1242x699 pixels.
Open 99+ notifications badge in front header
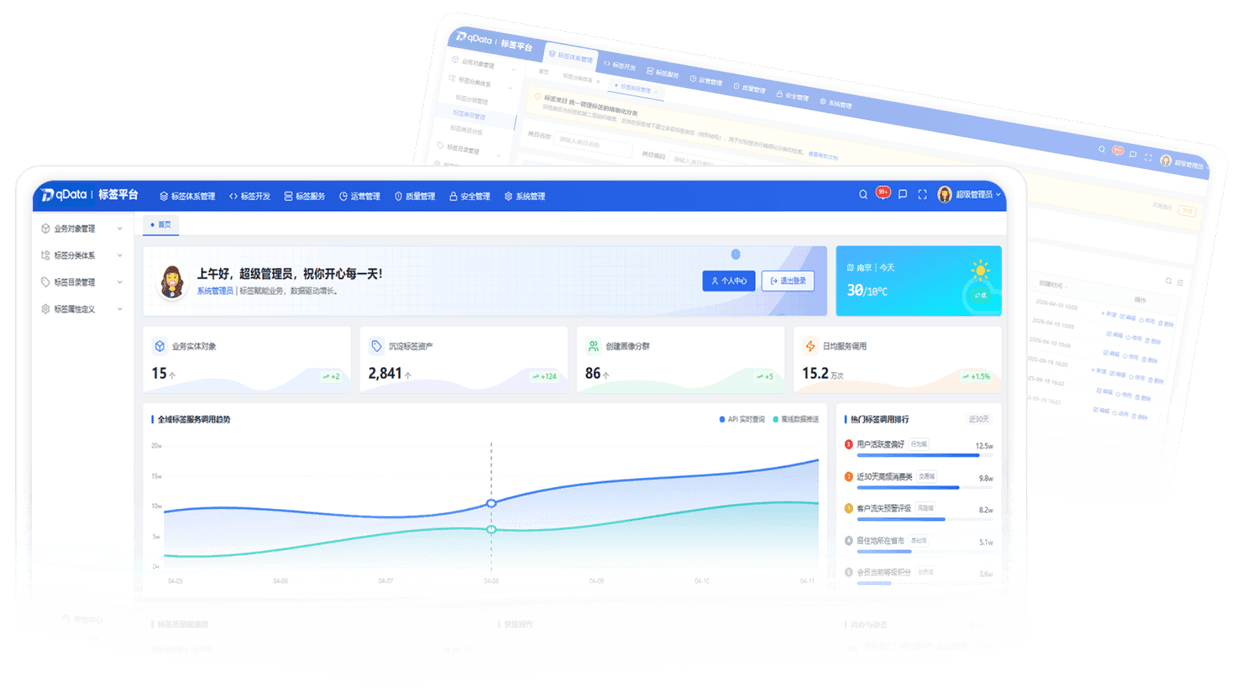(883, 192)
